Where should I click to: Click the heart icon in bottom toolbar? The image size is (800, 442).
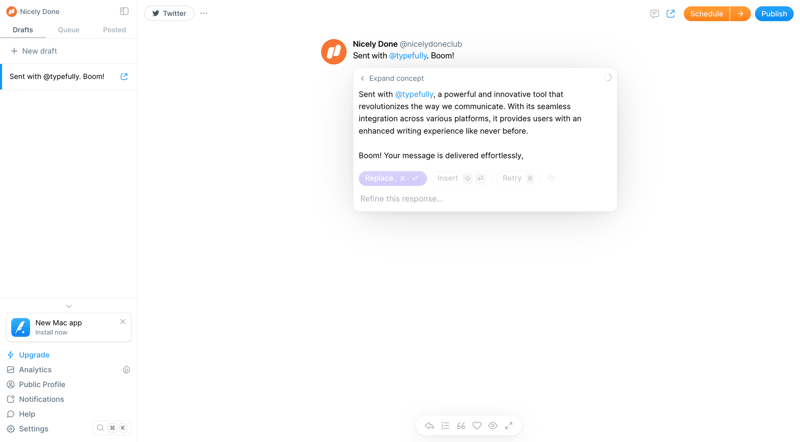tap(477, 426)
